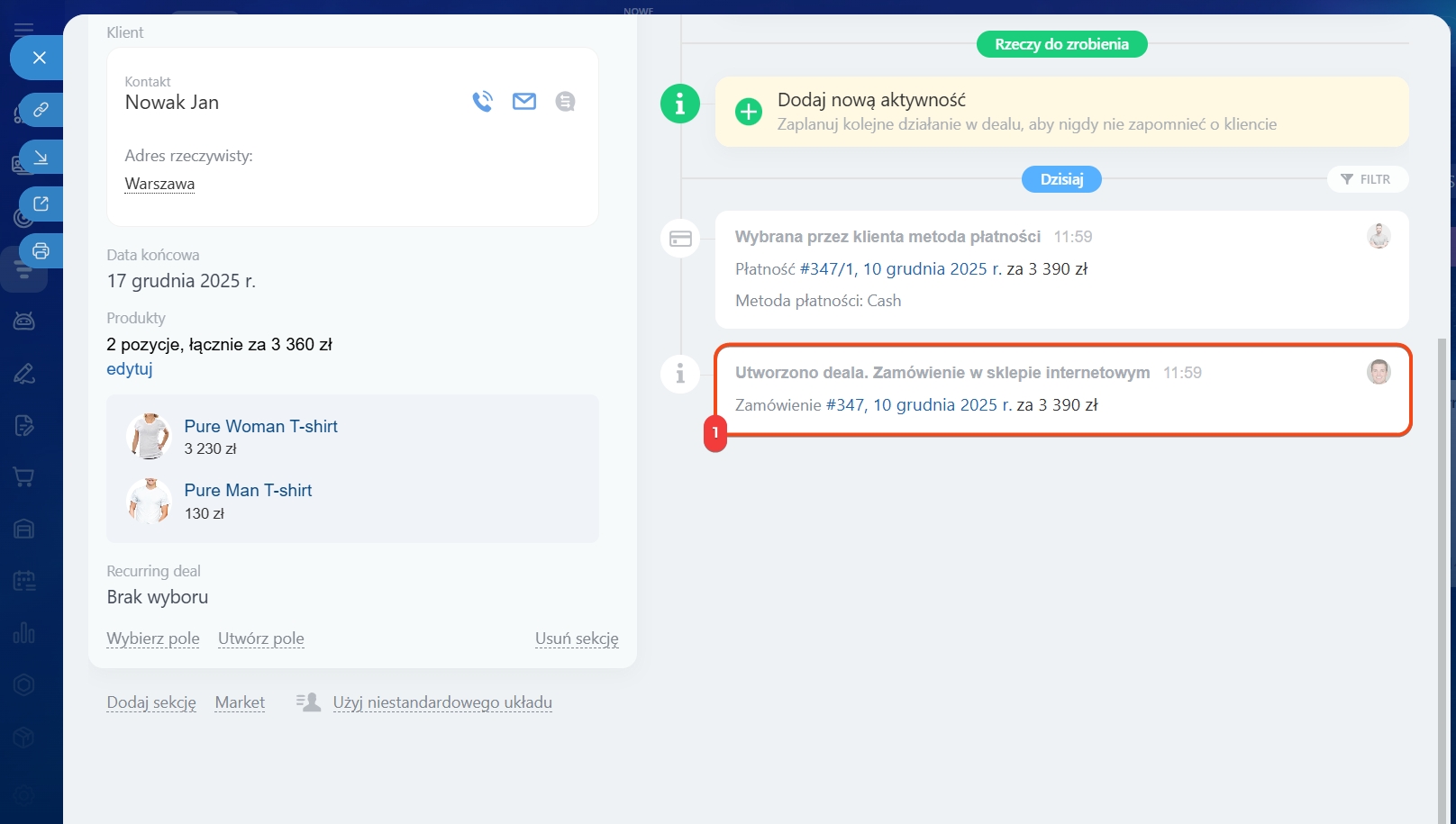This screenshot has width=1456, height=824.
Task: Click 'edytuj' link under products
Action: [x=130, y=368]
